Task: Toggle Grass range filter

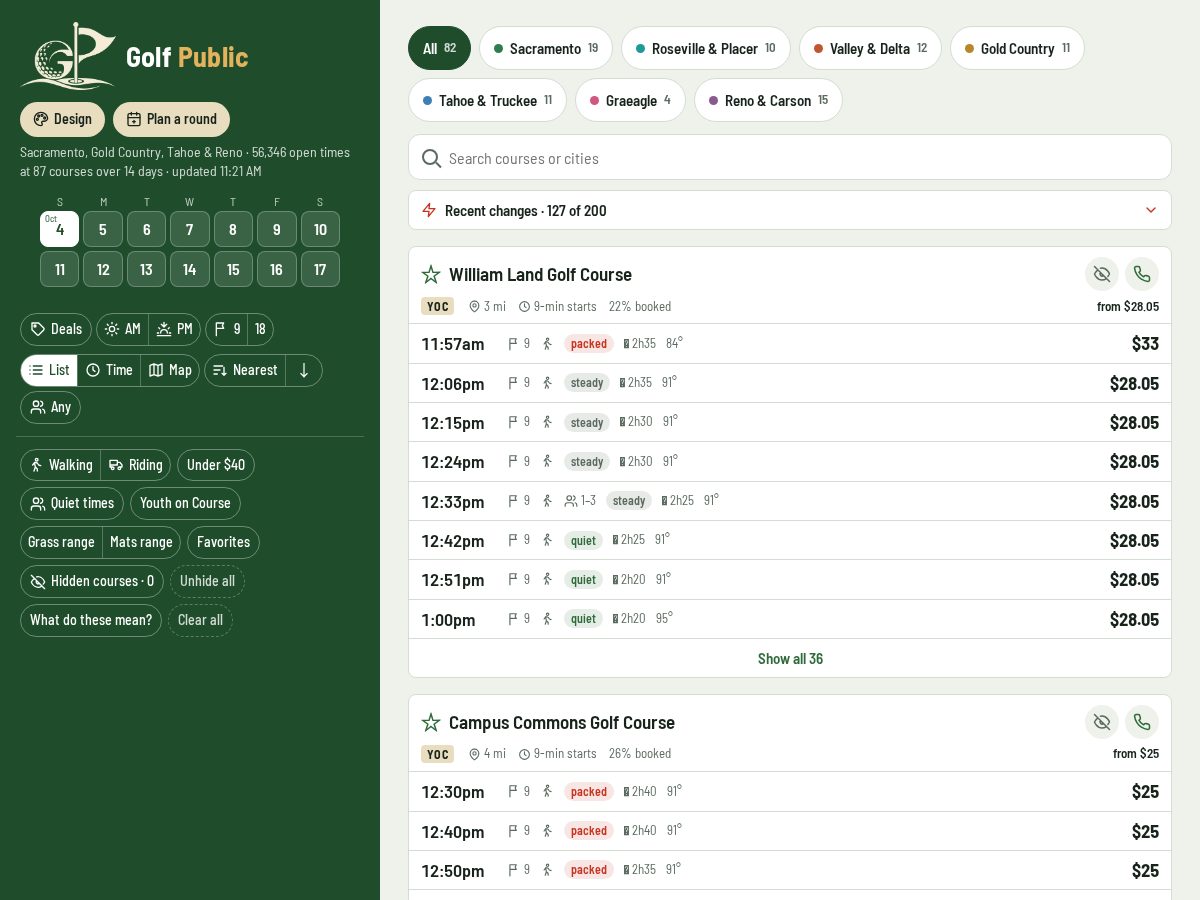Action: (61, 542)
